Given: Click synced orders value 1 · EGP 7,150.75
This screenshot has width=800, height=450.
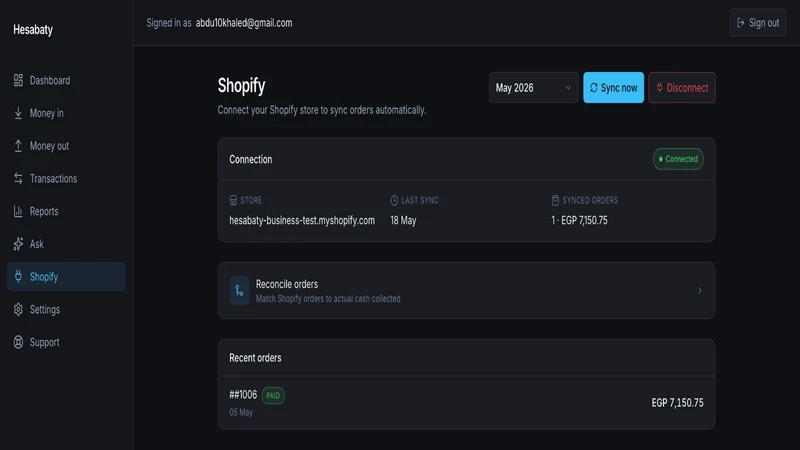Looking at the screenshot, I should pos(579,220).
